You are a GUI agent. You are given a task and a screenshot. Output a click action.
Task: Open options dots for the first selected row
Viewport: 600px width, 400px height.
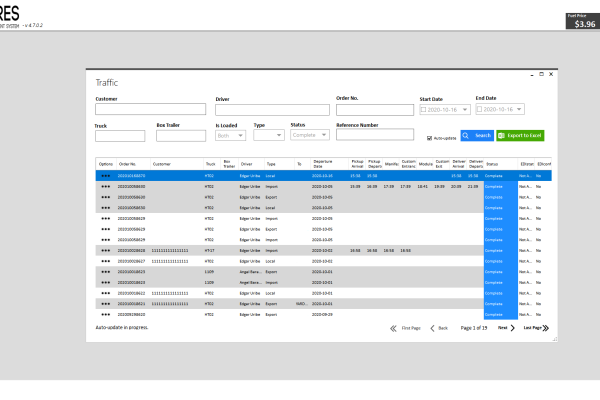click(105, 175)
